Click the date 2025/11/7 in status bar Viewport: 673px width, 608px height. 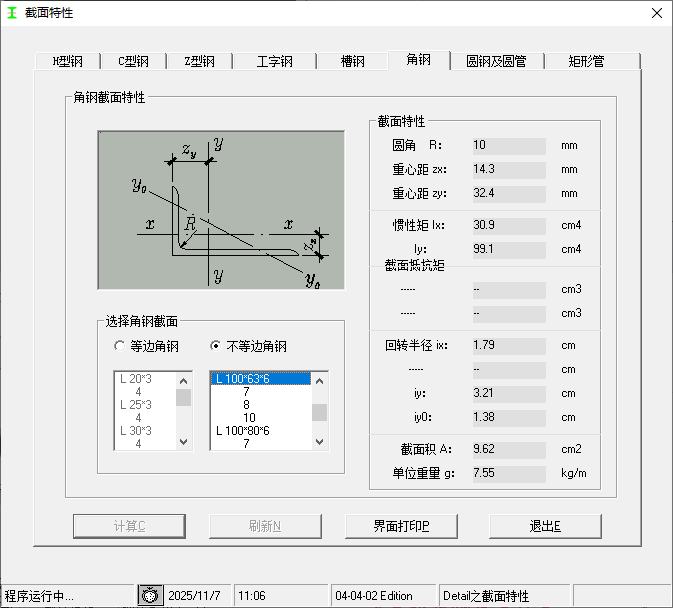pyautogui.click(x=194, y=596)
